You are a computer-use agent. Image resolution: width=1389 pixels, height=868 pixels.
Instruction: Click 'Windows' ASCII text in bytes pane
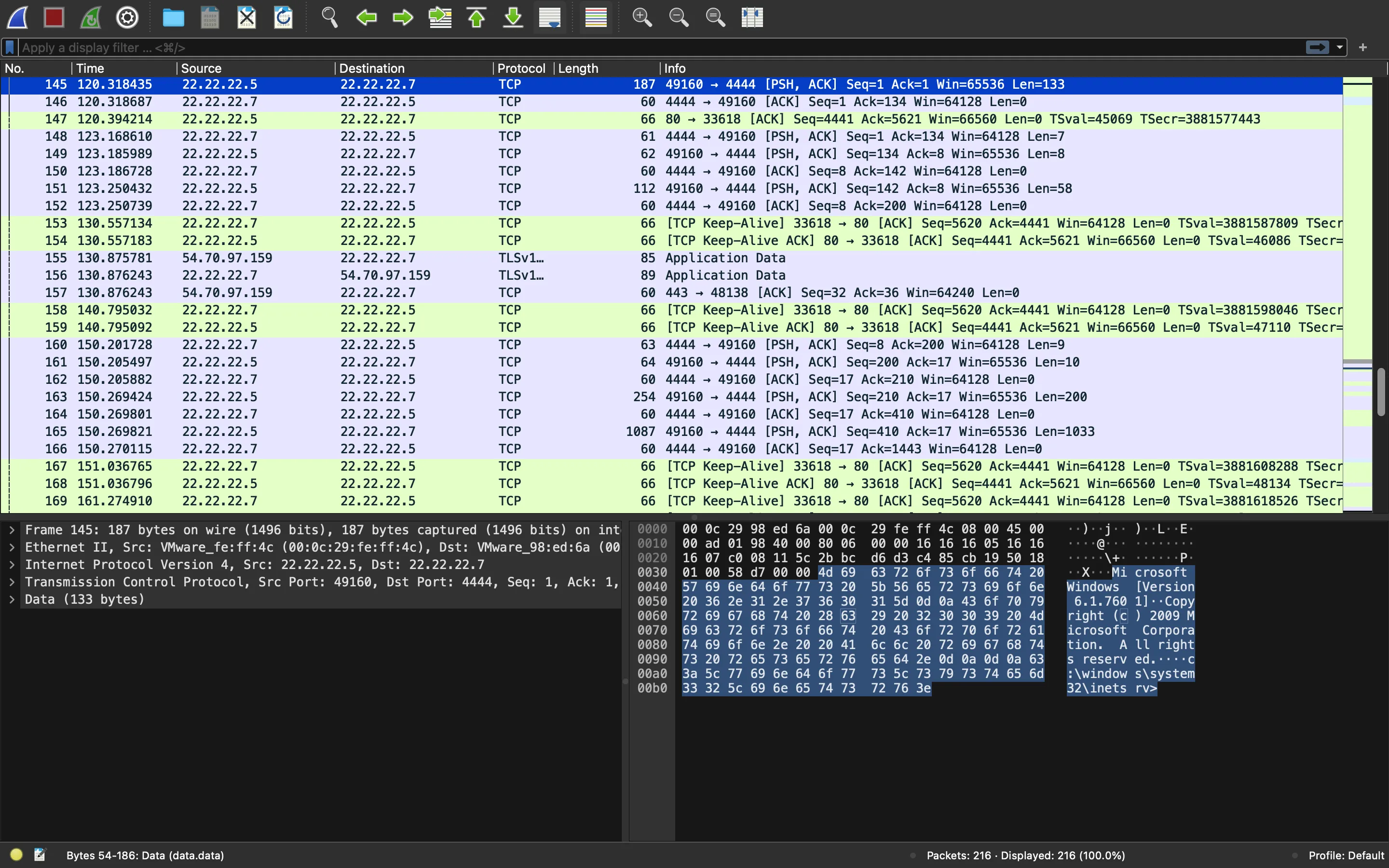(1093, 587)
